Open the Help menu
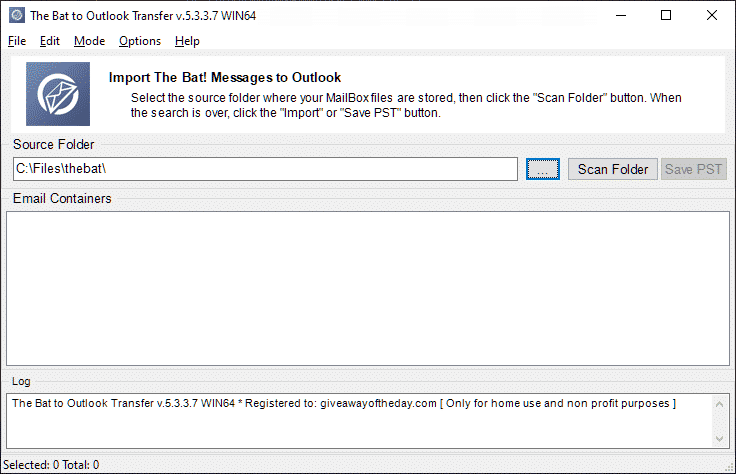This screenshot has width=736, height=474. click(x=187, y=41)
